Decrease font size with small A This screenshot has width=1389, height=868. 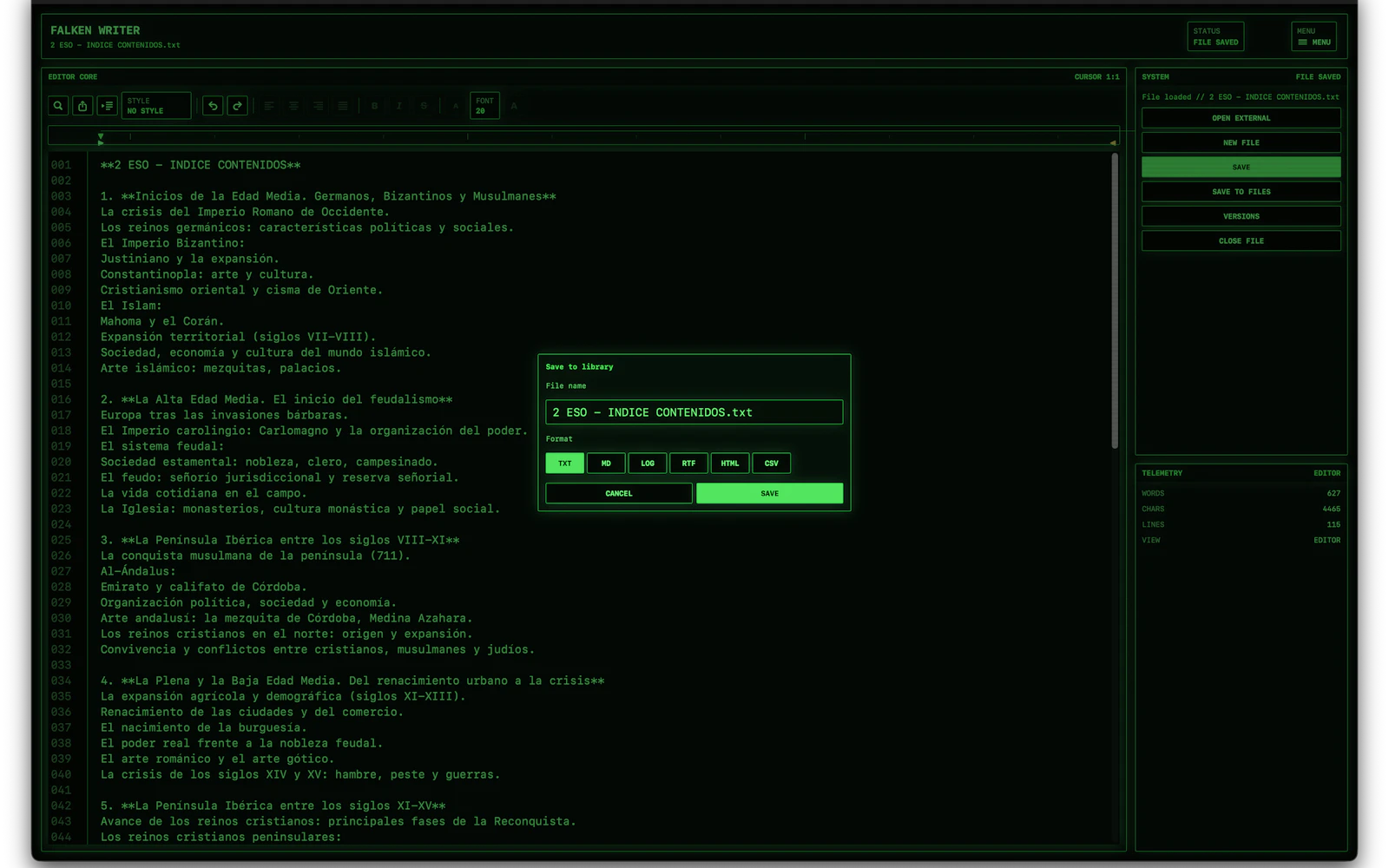click(455, 106)
